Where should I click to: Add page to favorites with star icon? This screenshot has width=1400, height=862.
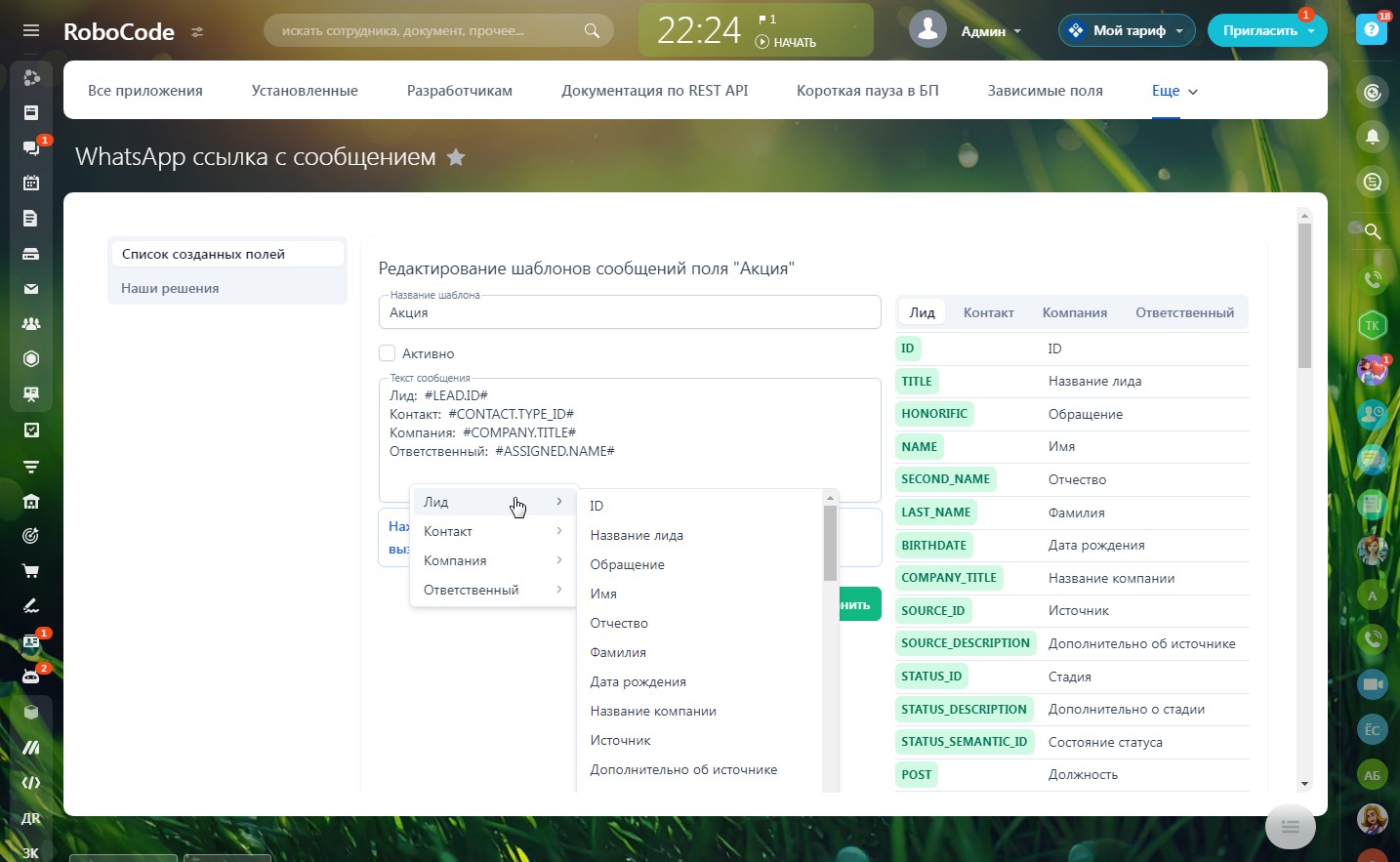point(456,157)
